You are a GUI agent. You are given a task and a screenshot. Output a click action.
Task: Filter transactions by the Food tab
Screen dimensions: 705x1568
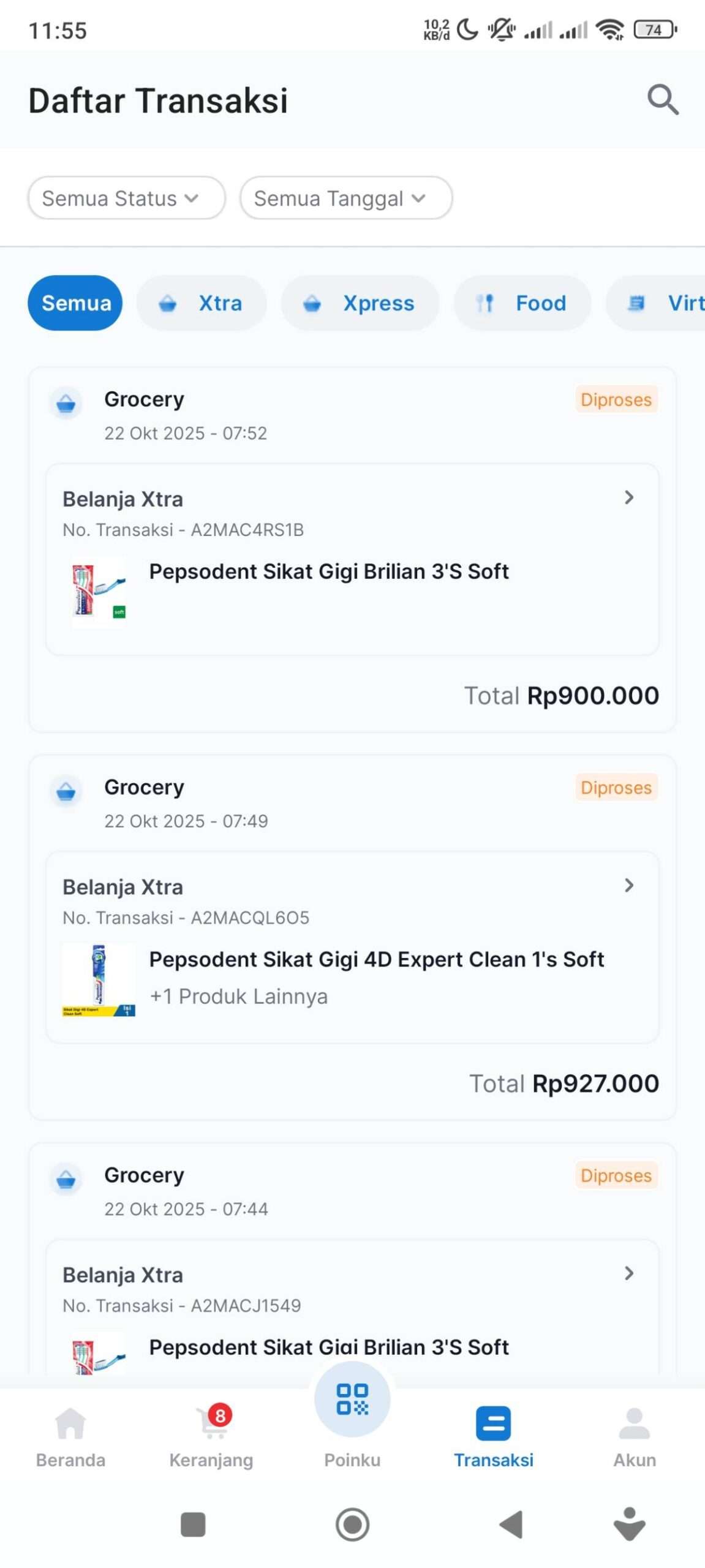pyautogui.click(x=522, y=303)
